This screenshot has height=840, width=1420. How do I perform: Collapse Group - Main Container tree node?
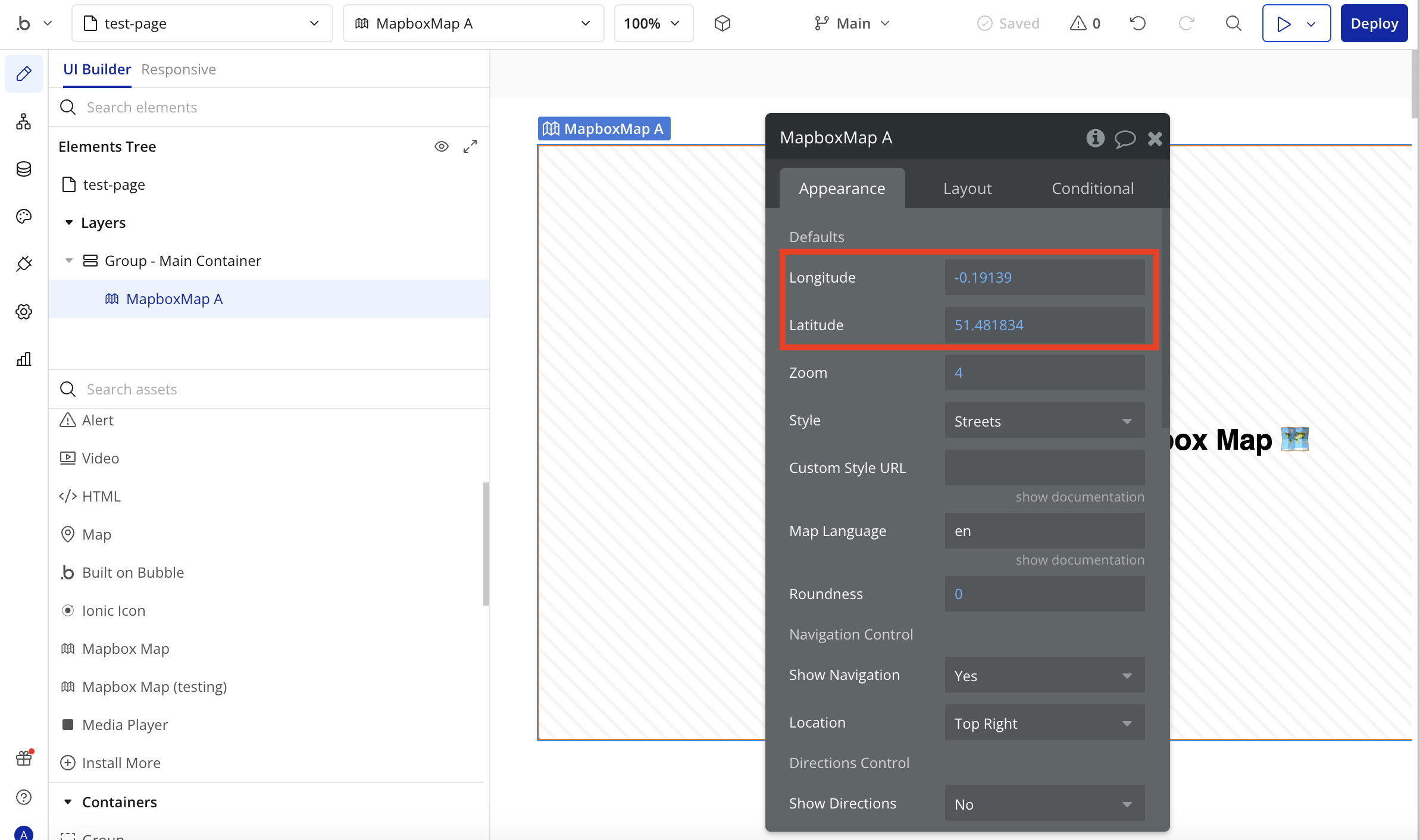tap(69, 261)
